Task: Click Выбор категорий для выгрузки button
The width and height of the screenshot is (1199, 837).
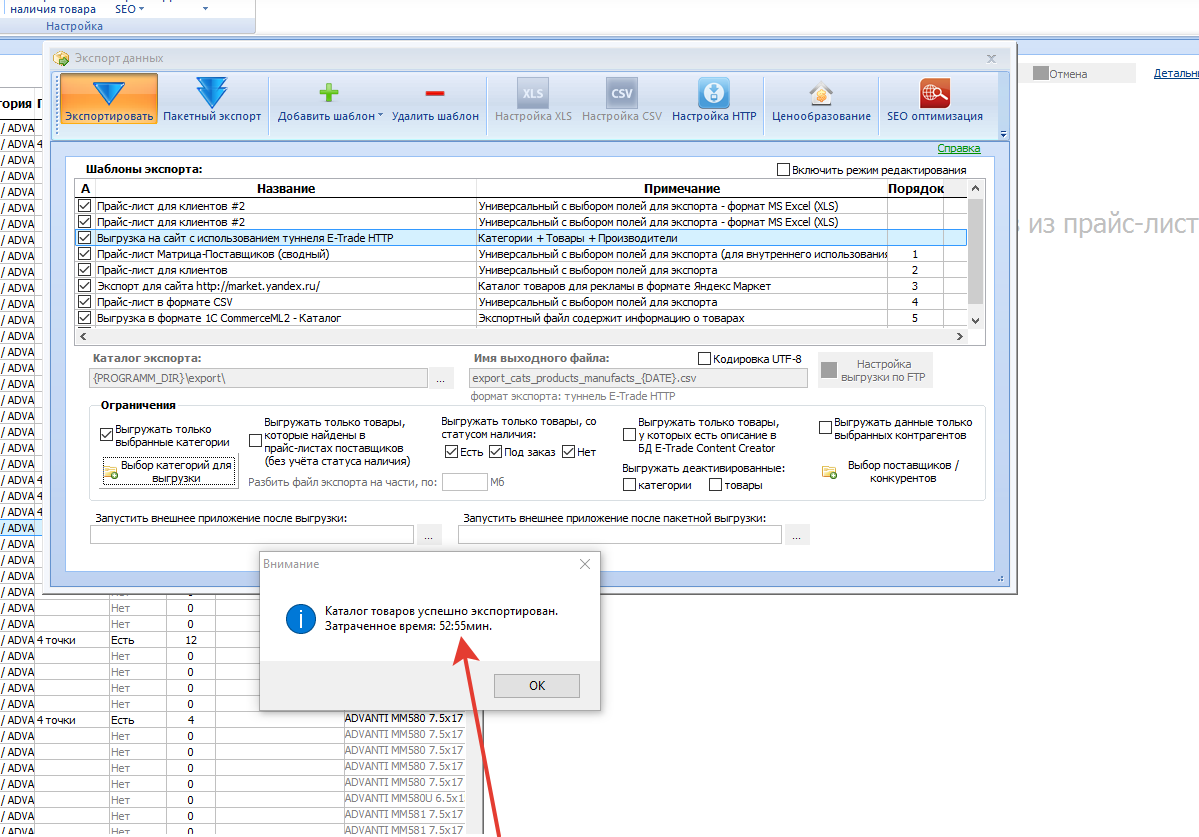Action: pos(169,472)
